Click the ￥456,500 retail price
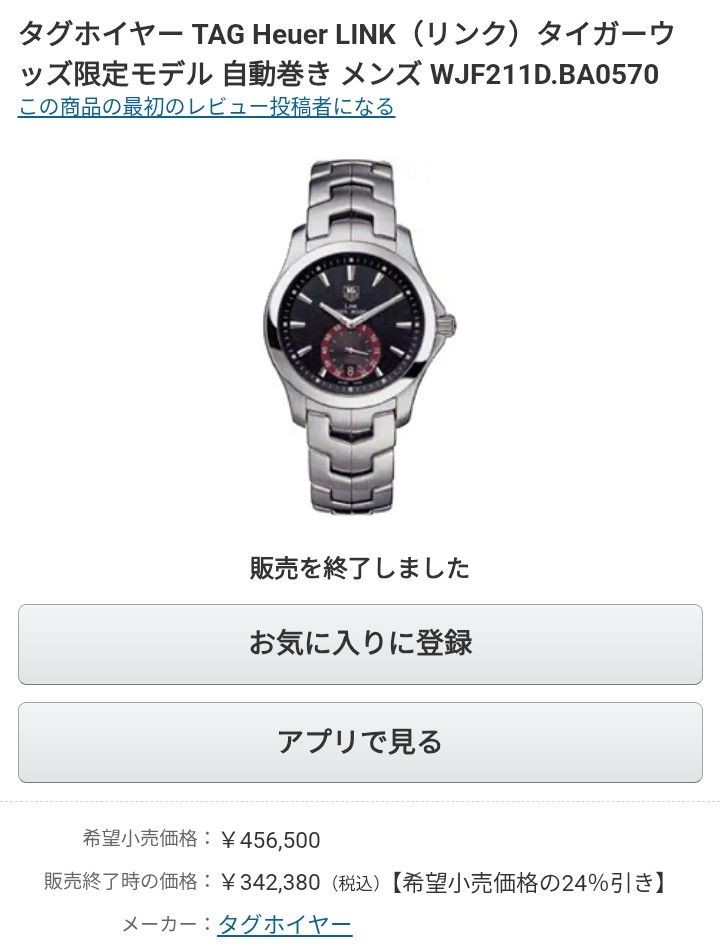 270,839
